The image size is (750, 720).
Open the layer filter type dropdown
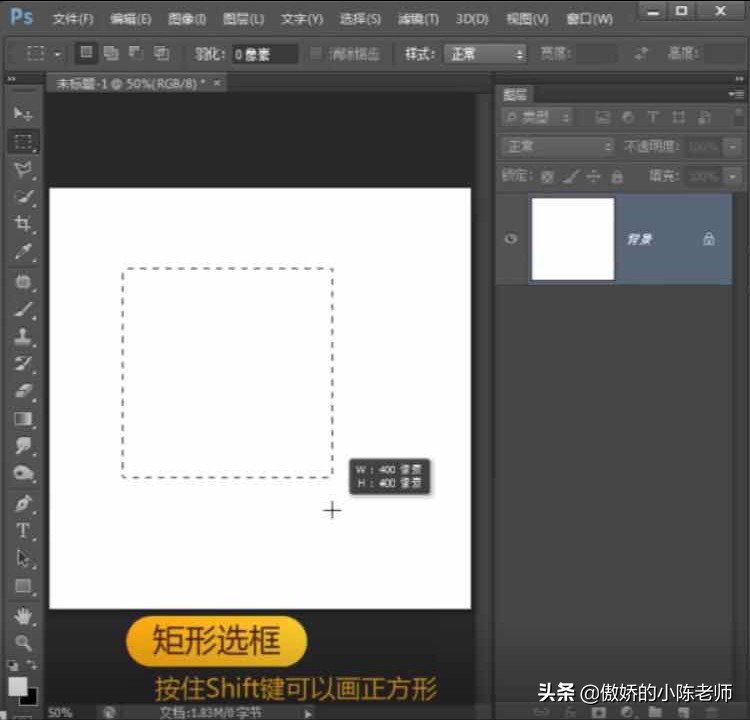point(537,117)
